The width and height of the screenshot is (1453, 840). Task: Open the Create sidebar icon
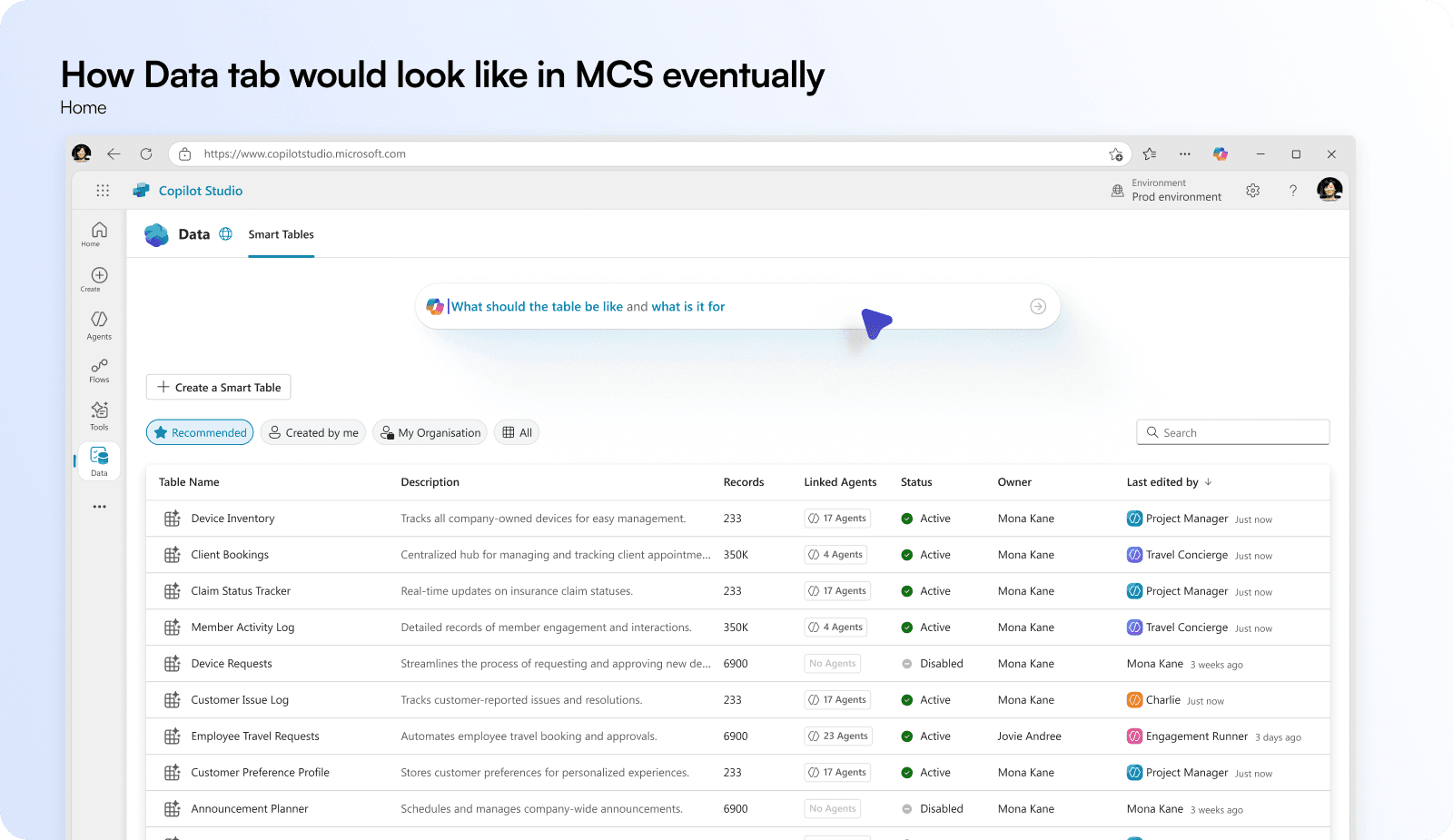99,279
